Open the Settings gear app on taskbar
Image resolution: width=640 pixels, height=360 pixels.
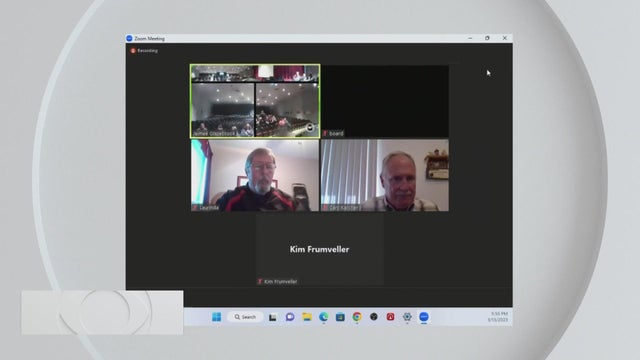pyautogui.click(x=407, y=317)
